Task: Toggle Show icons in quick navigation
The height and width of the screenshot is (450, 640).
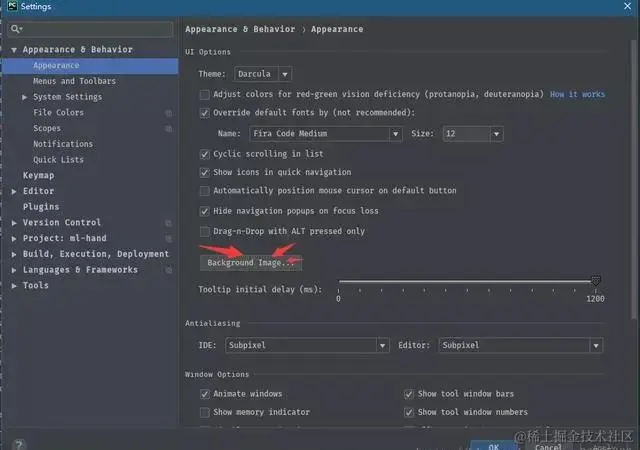Action: tap(204, 173)
